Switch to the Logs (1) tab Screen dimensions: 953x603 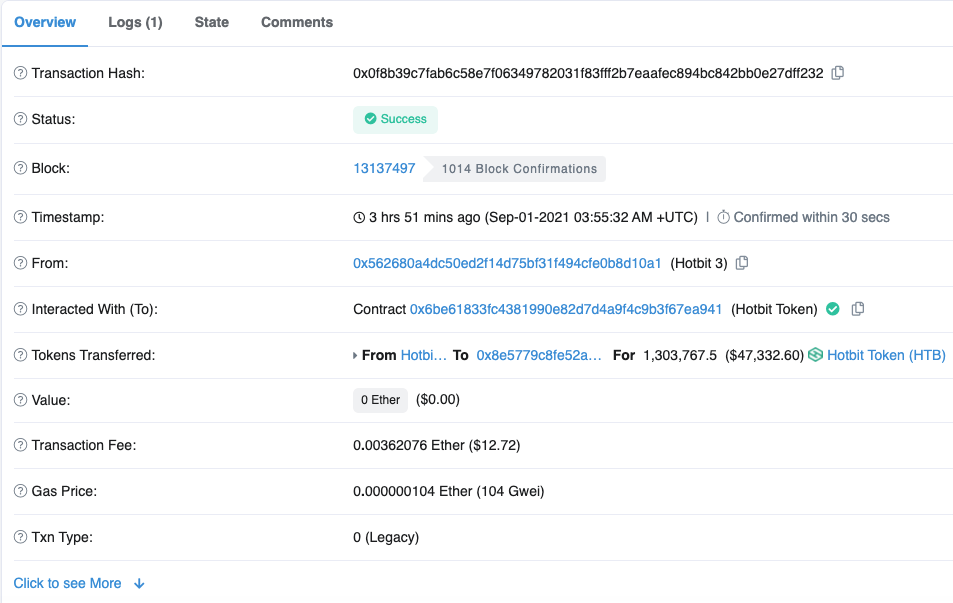(135, 22)
